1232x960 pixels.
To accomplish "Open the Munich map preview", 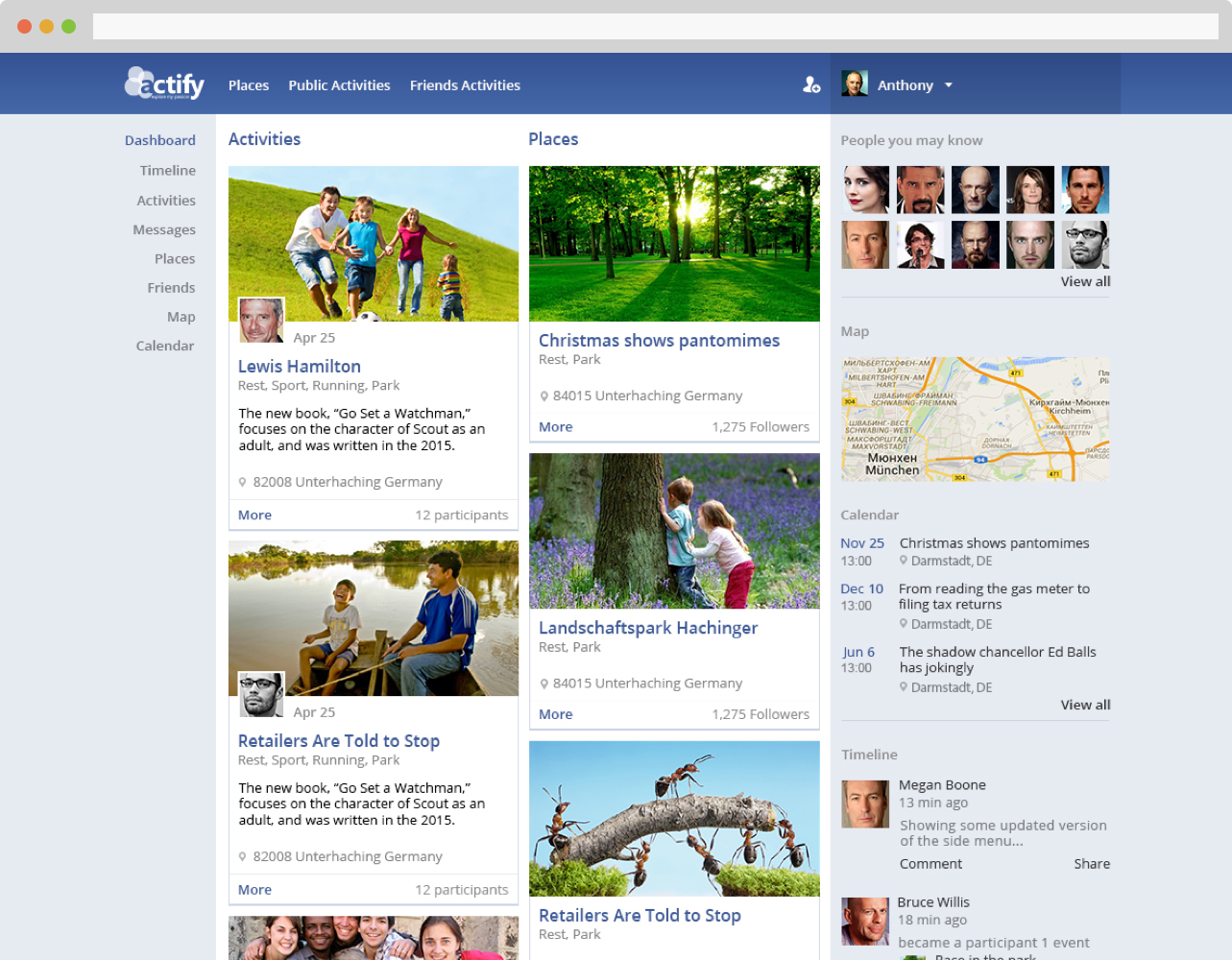I will (976, 420).
